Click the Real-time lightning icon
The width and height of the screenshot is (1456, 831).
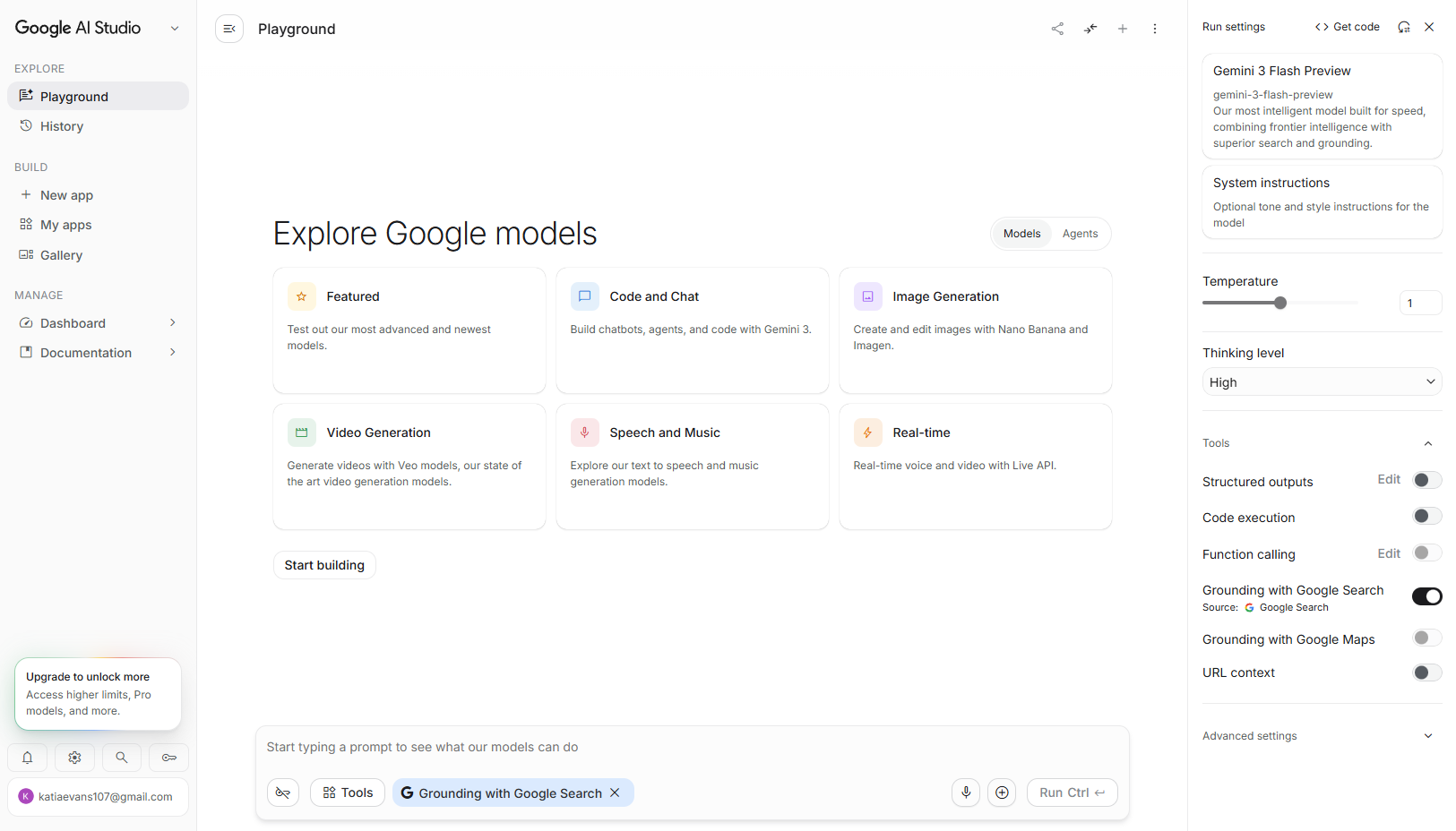click(x=868, y=433)
